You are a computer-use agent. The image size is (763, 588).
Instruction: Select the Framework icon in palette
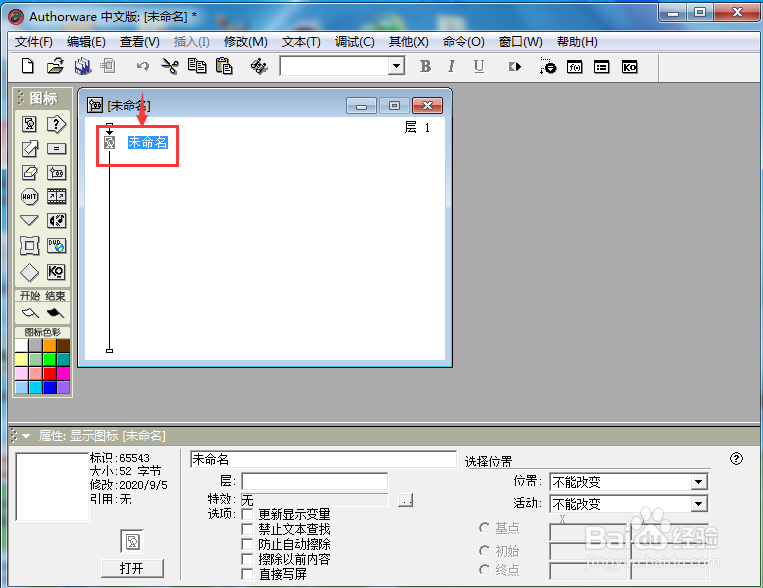(29, 245)
